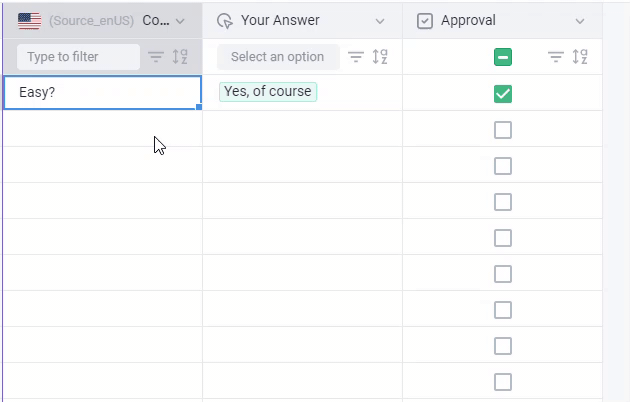Click the Type to filter input field
This screenshot has height=402, width=630.
[x=78, y=57]
